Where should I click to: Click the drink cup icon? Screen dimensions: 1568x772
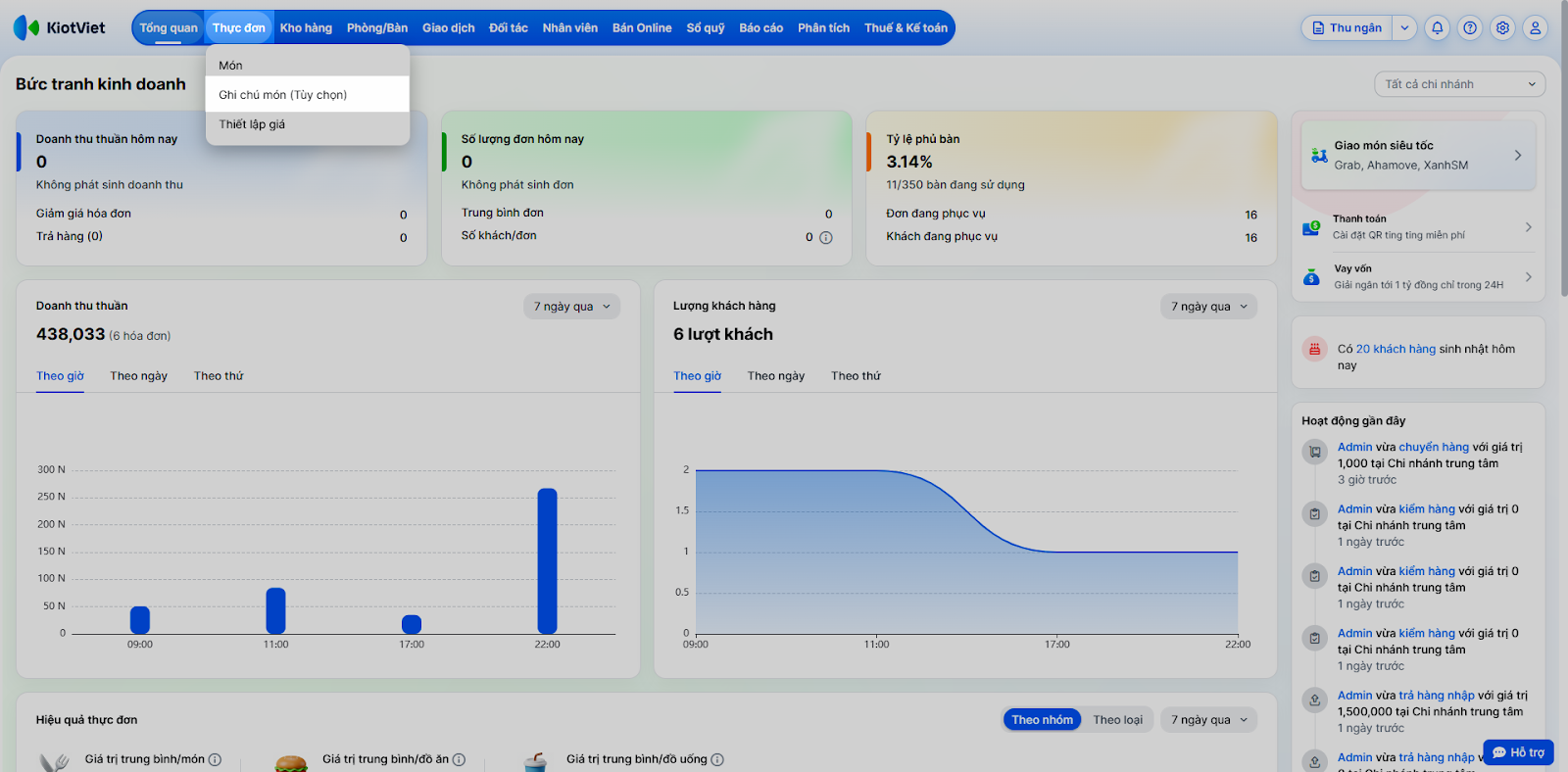(x=535, y=762)
